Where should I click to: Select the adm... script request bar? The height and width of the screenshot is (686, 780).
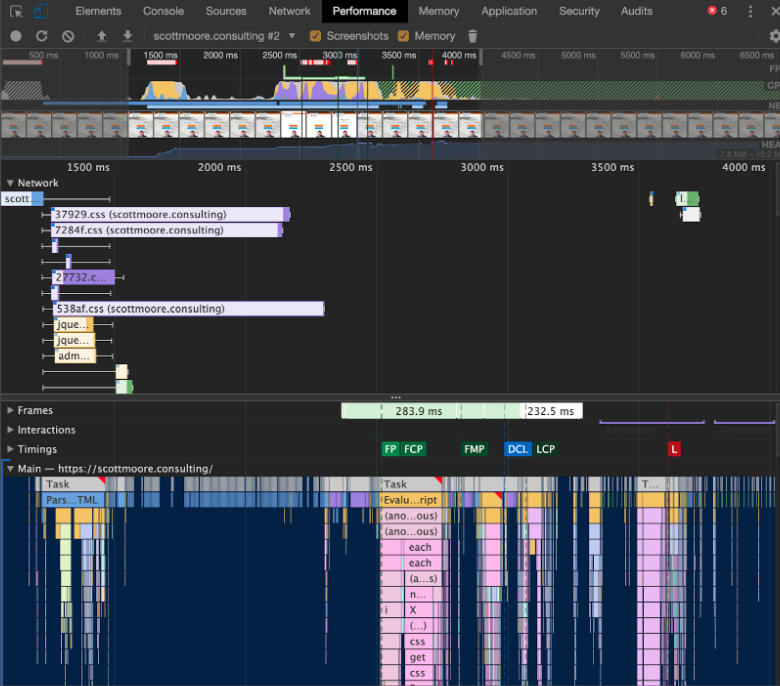[75, 356]
